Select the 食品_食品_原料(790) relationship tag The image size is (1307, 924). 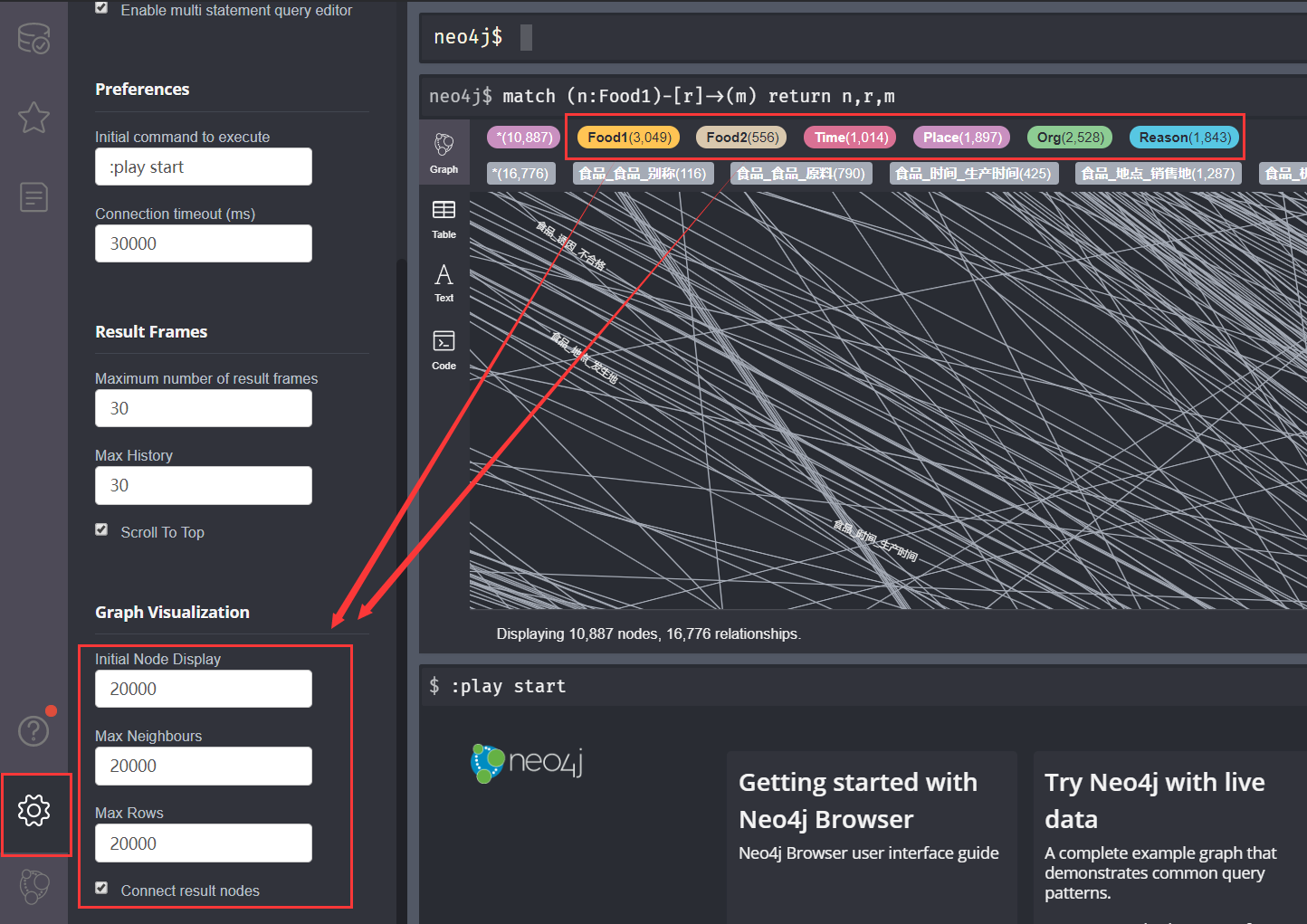pyautogui.click(x=801, y=173)
